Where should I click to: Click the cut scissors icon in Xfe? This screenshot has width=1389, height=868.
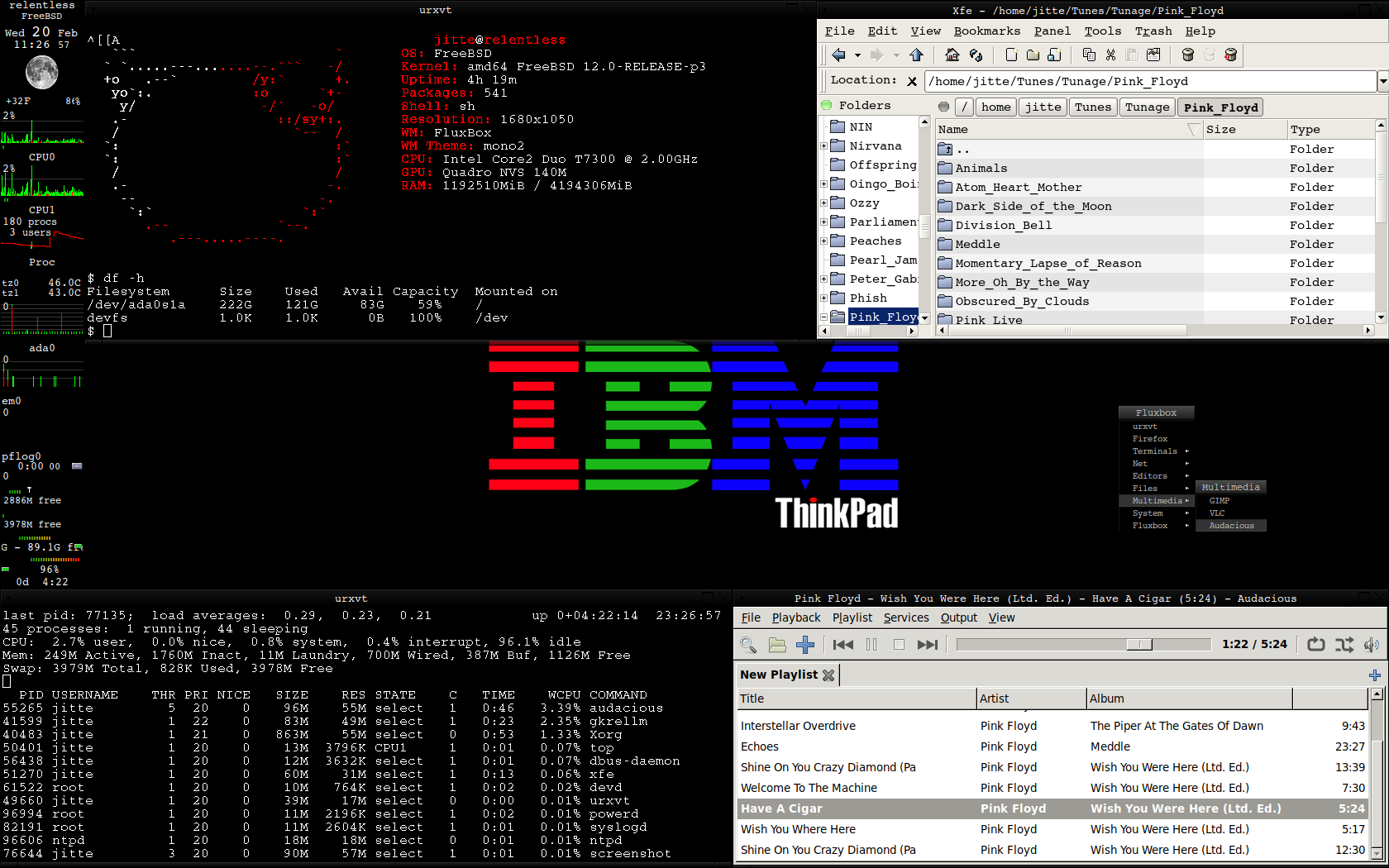1110,55
